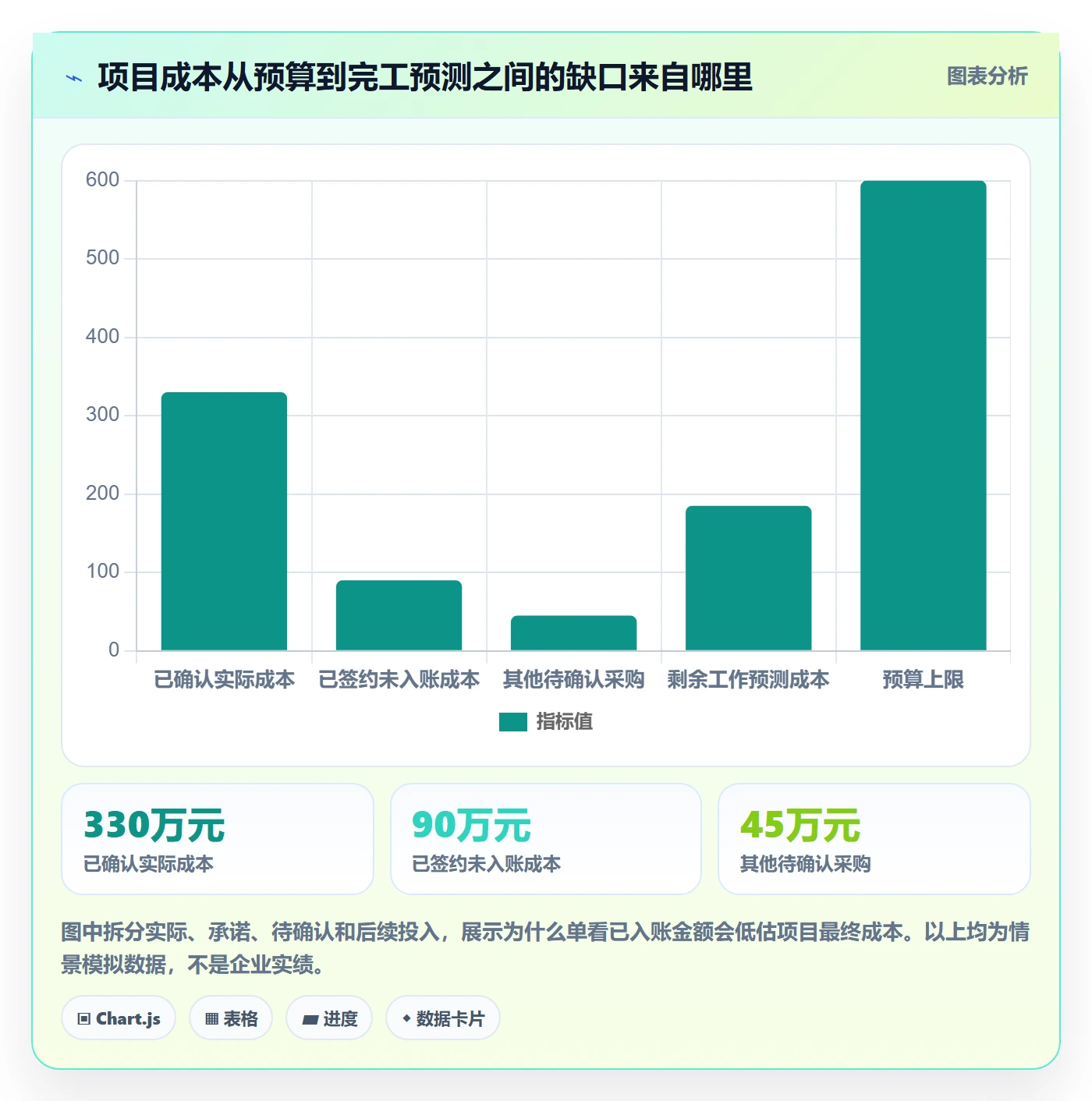Image resolution: width=1092 pixels, height=1101 pixels.
Task: Select the 表格 tag
Action: click(x=231, y=1018)
